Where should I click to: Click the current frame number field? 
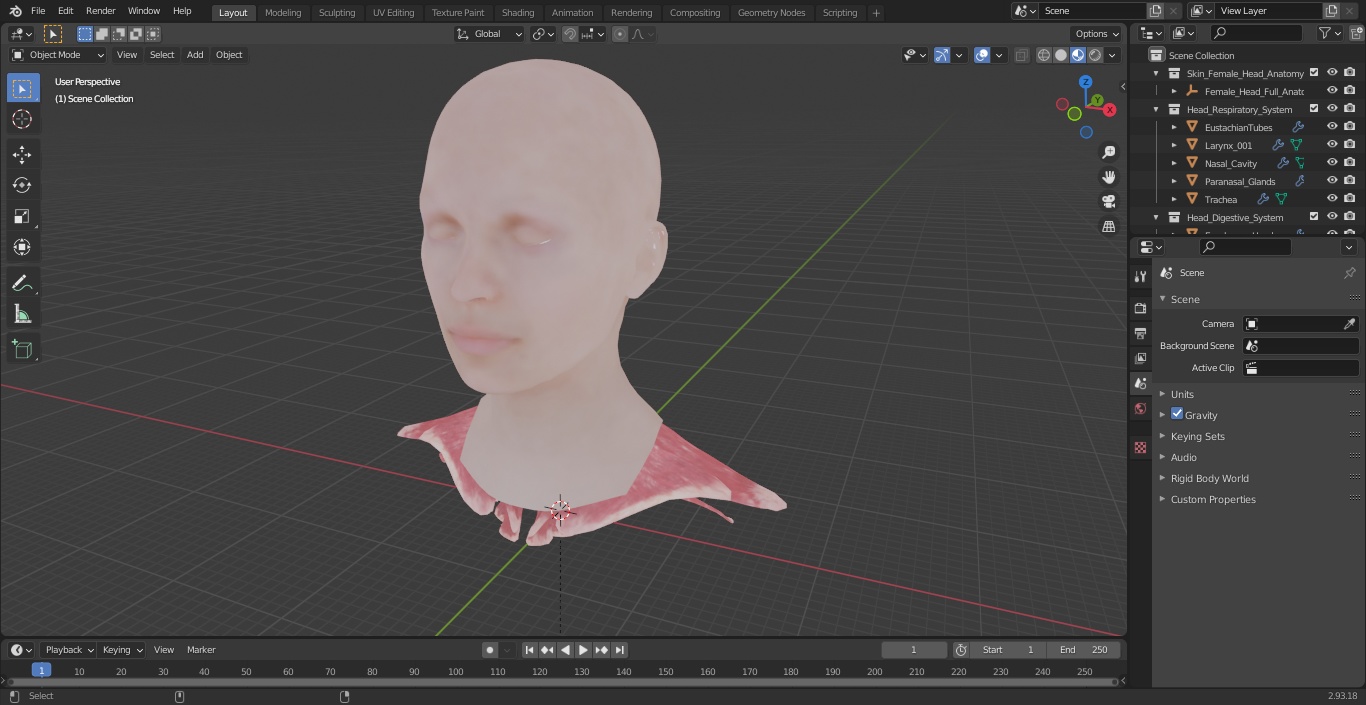[914, 650]
